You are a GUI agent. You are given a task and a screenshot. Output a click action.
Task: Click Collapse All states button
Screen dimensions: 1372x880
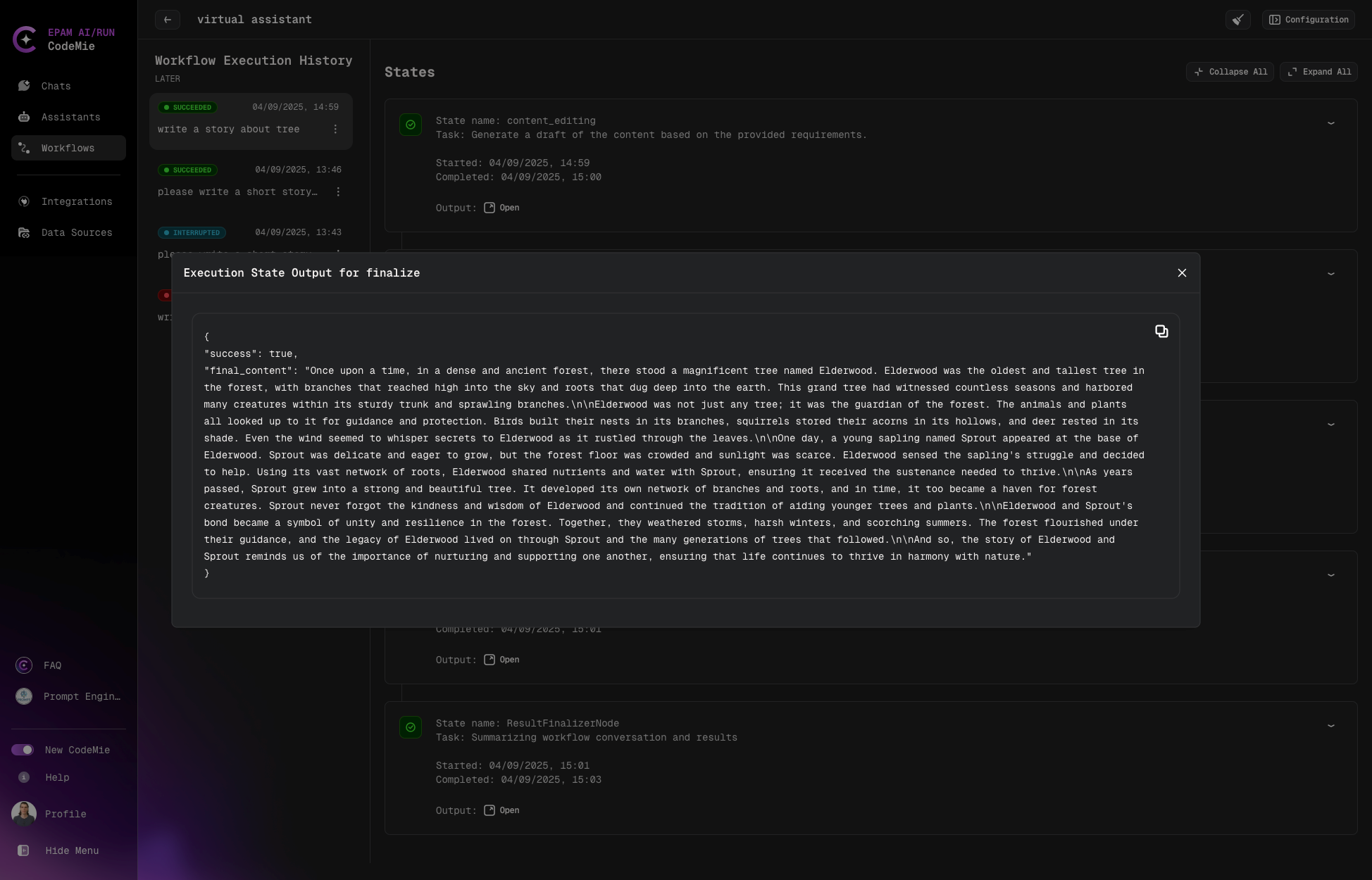point(1230,72)
